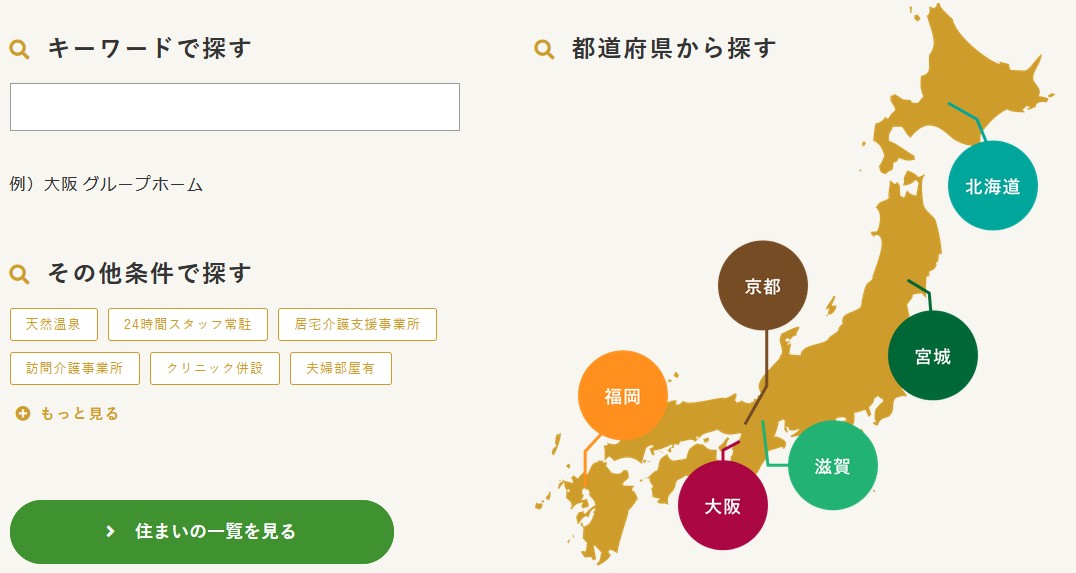This screenshot has width=1076, height=573.
Task: Select the 天然温泉 condition tag
Action: (x=54, y=325)
